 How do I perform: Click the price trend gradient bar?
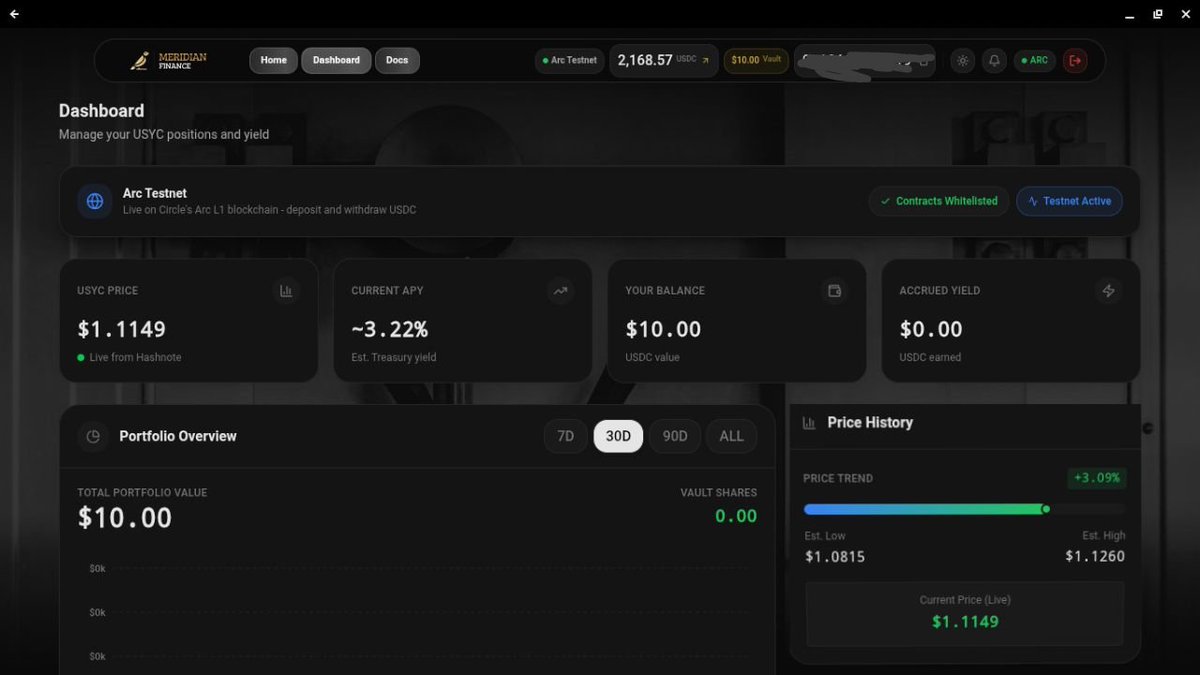click(925, 509)
